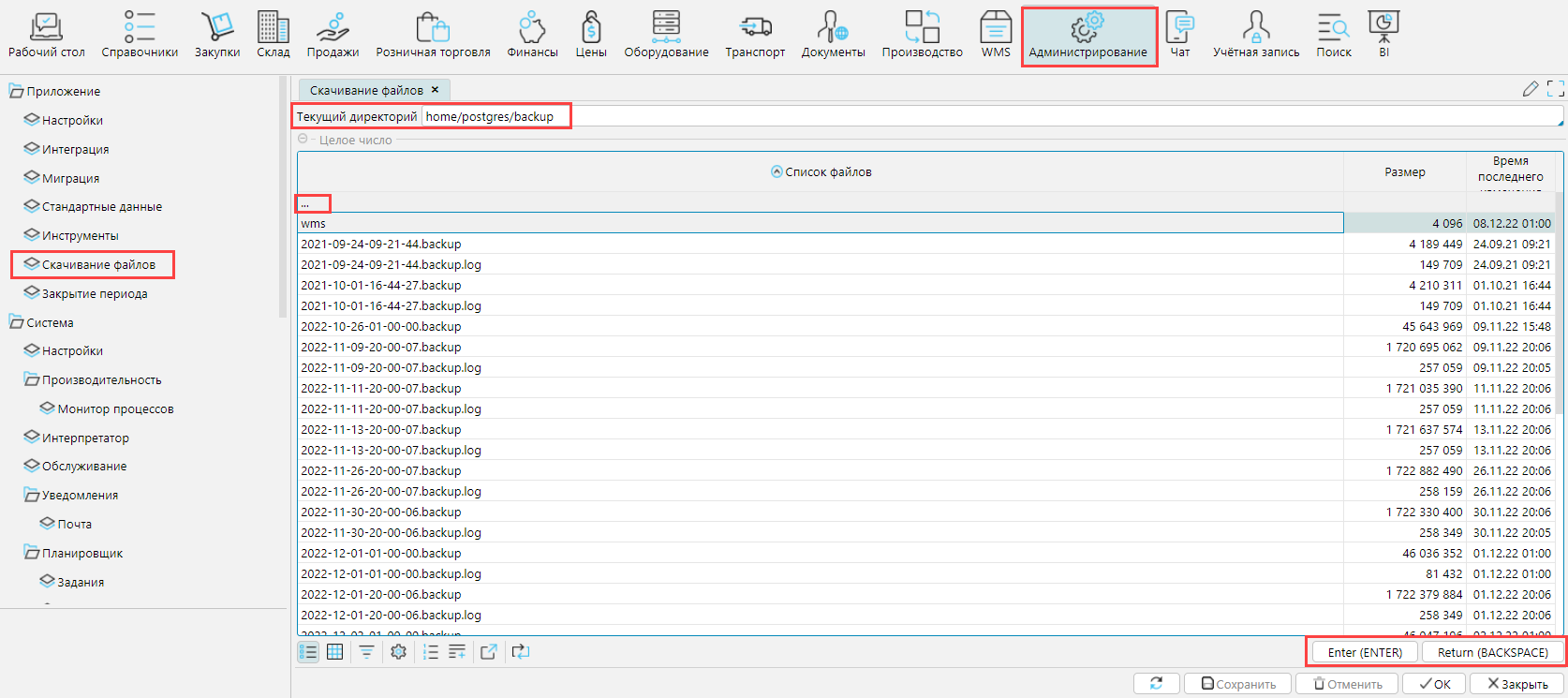Collapse the Приложение tree folder
The width and height of the screenshot is (1568, 698).
[16, 91]
